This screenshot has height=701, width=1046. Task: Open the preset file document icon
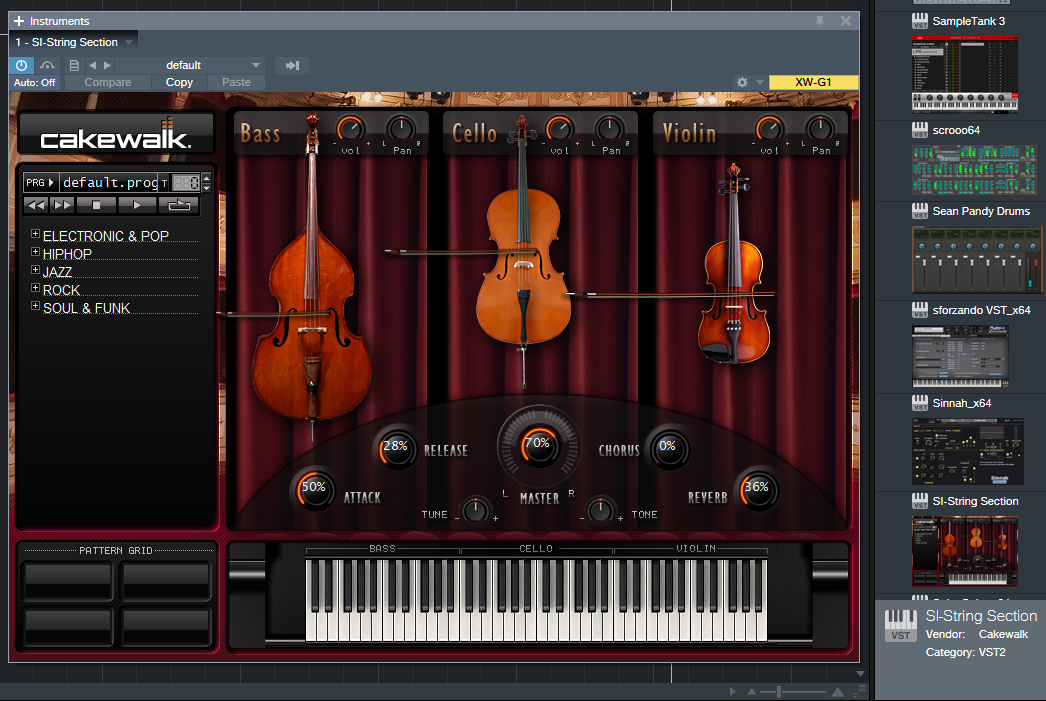click(x=74, y=65)
